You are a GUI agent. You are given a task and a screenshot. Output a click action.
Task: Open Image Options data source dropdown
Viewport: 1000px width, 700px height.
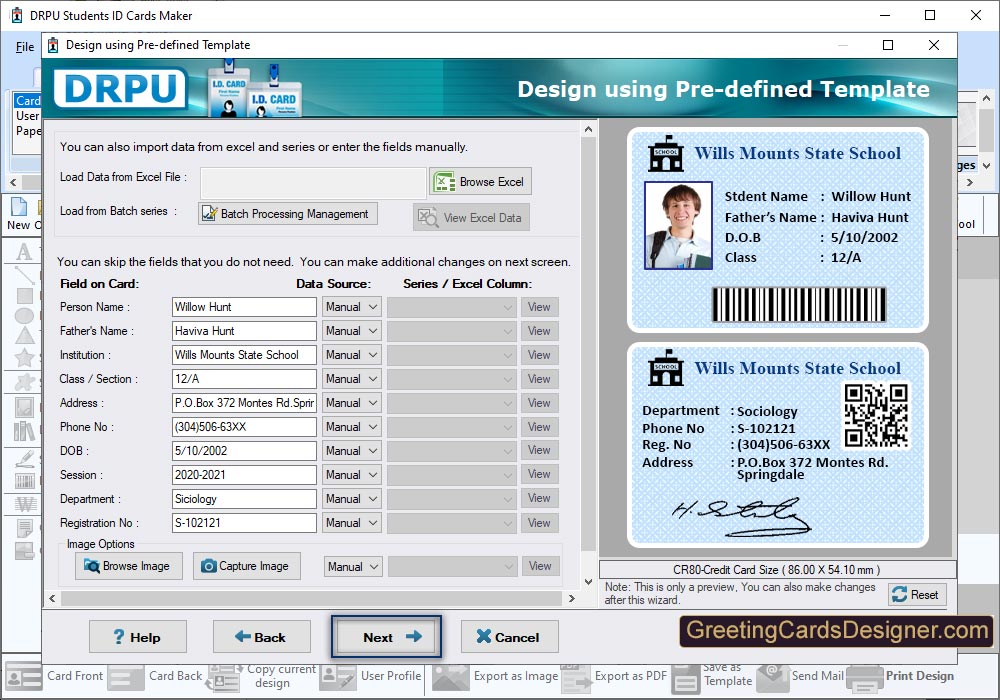pos(353,567)
